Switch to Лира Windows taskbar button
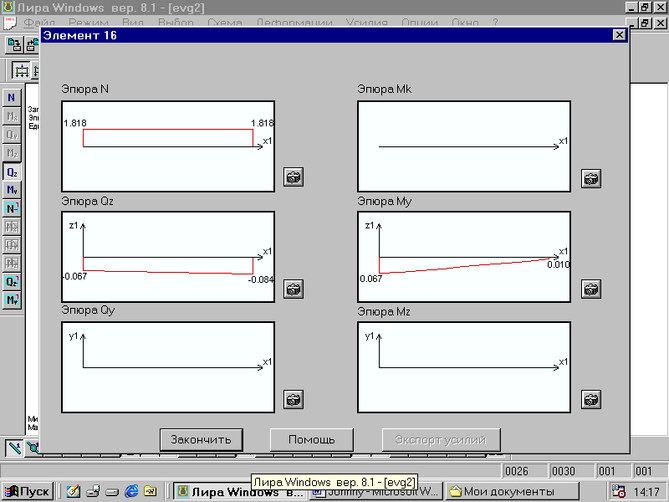The image size is (669, 502). point(240,492)
